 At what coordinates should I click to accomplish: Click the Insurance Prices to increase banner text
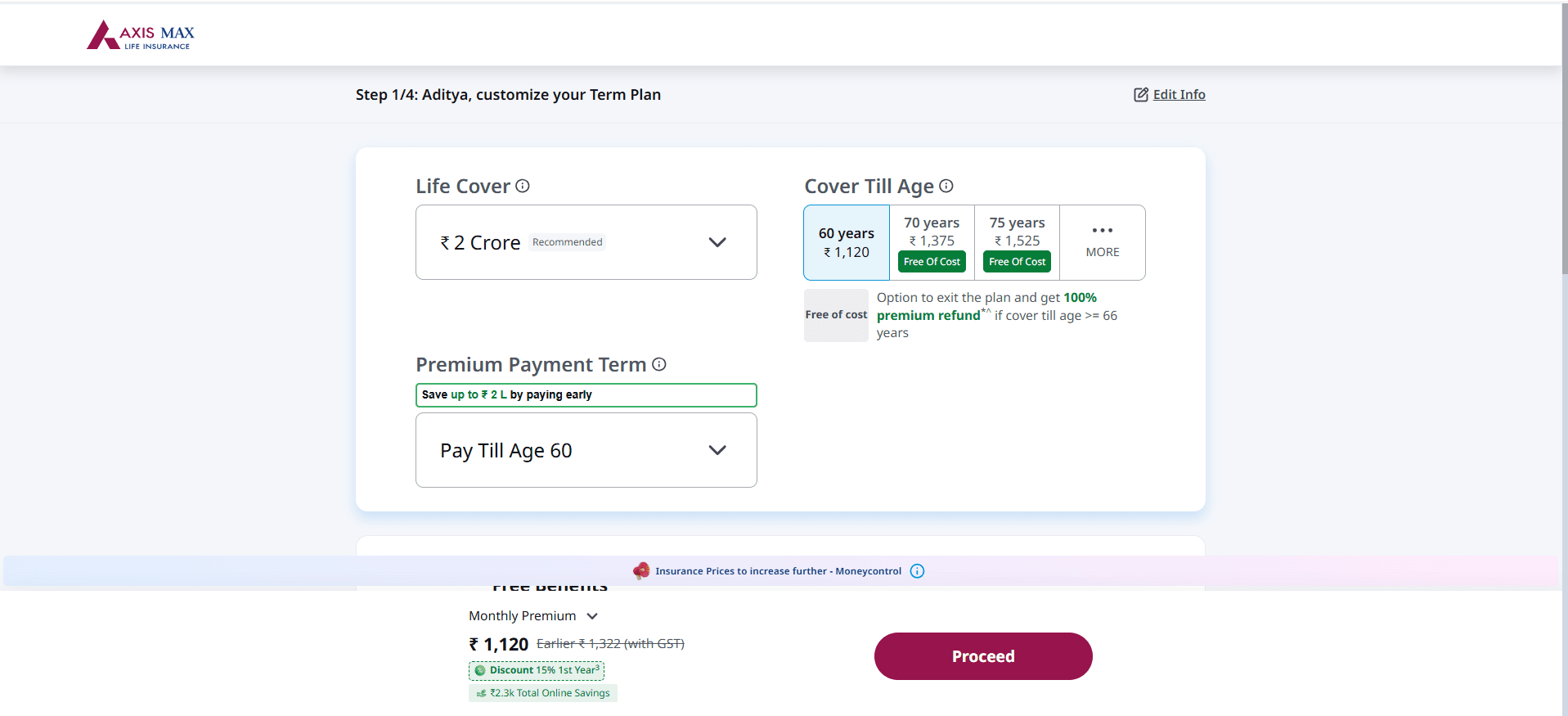tap(778, 571)
